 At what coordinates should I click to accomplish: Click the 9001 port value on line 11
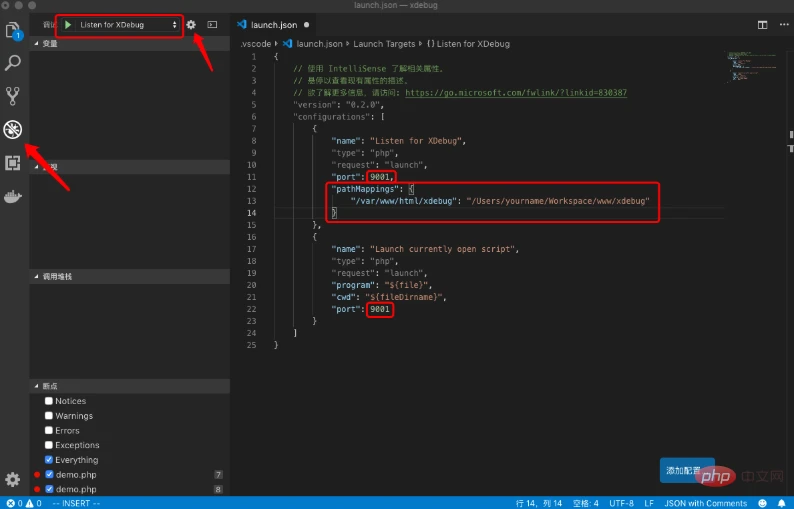tap(379, 177)
